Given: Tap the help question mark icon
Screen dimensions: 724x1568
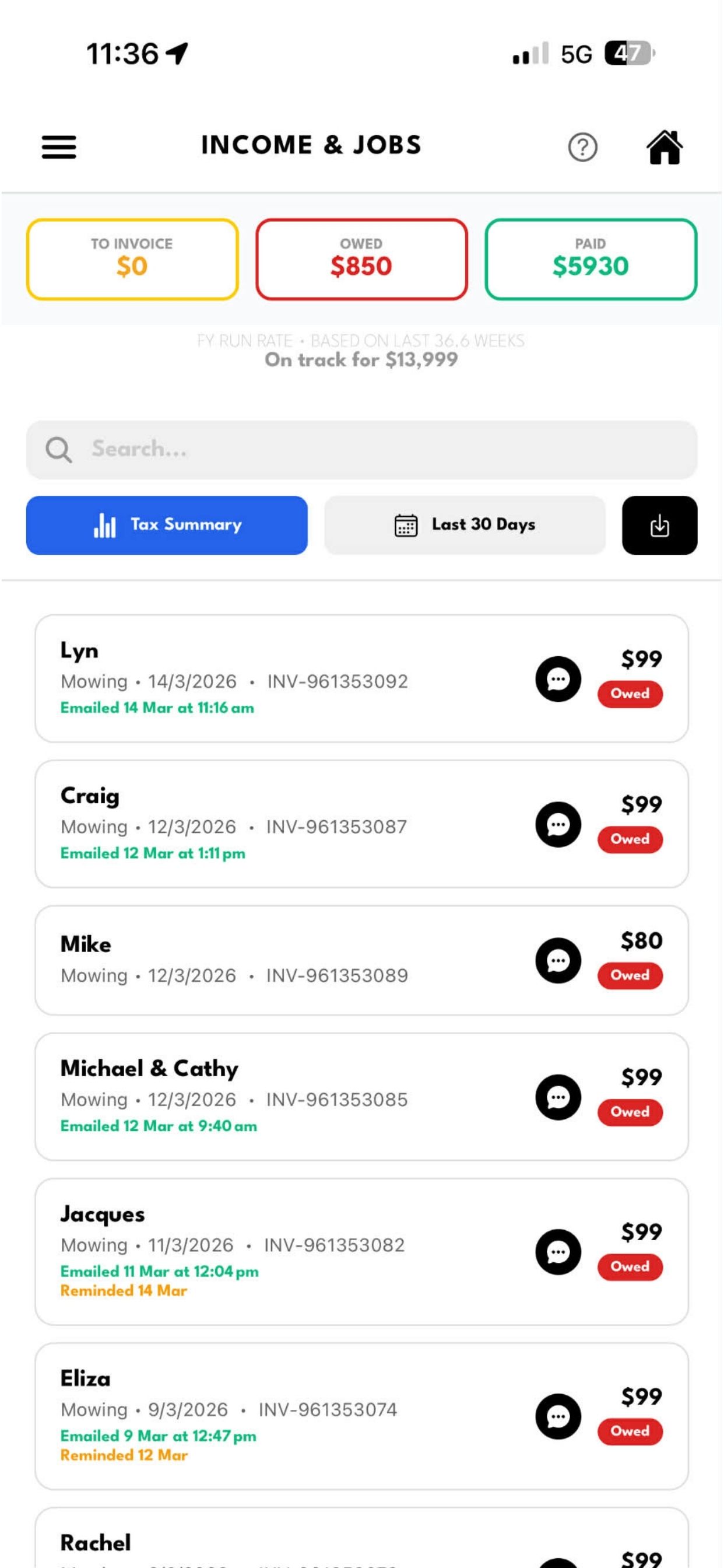Looking at the screenshot, I should pyautogui.click(x=582, y=146).
